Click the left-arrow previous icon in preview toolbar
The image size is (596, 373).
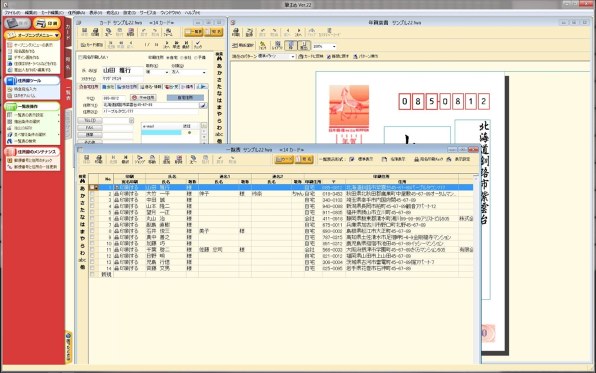coord(287,32)
